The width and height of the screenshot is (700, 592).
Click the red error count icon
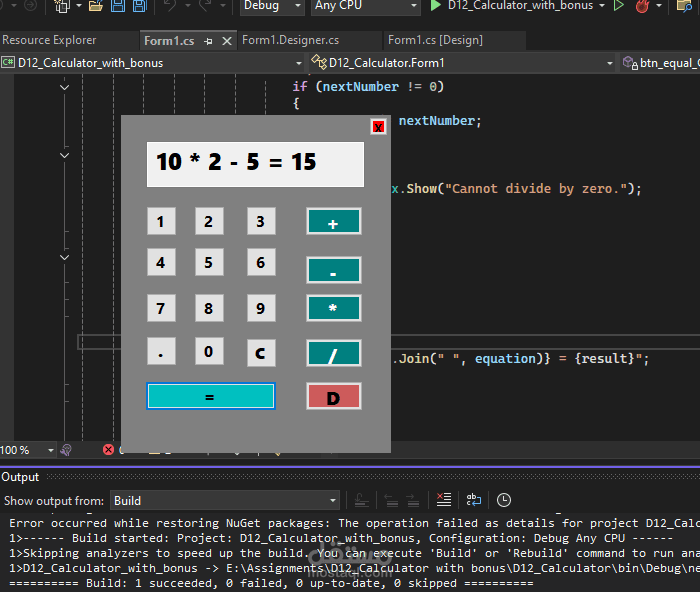[108, 450]
